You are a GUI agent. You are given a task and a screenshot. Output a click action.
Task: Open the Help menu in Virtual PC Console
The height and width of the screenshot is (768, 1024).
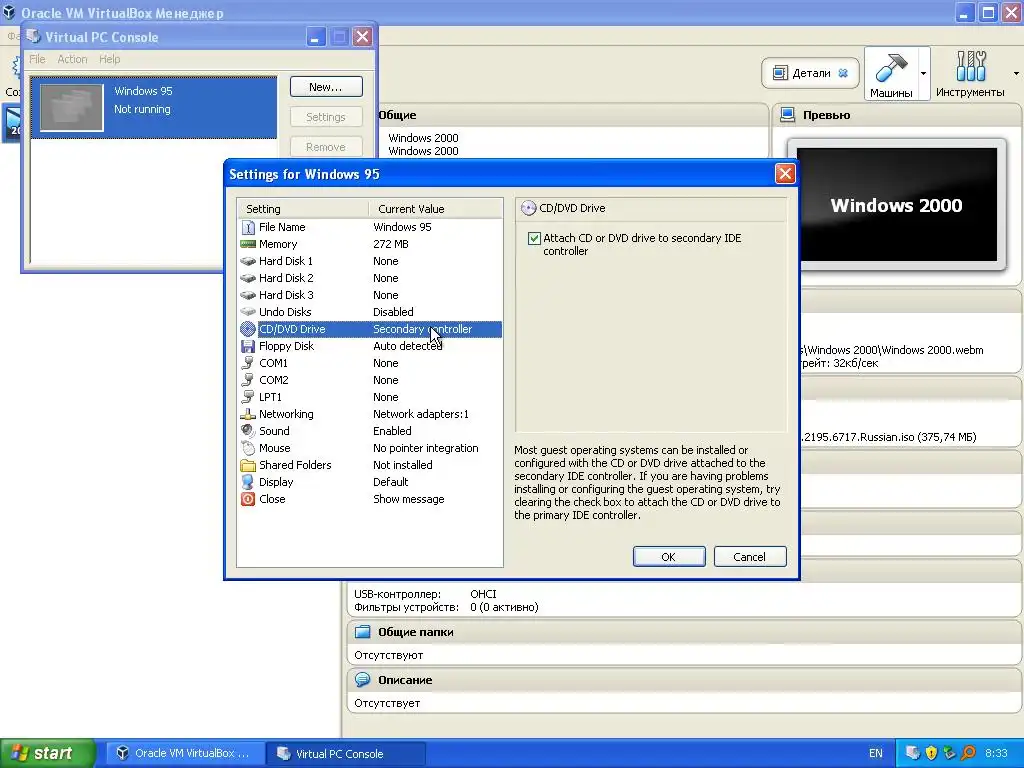(110, 59)
